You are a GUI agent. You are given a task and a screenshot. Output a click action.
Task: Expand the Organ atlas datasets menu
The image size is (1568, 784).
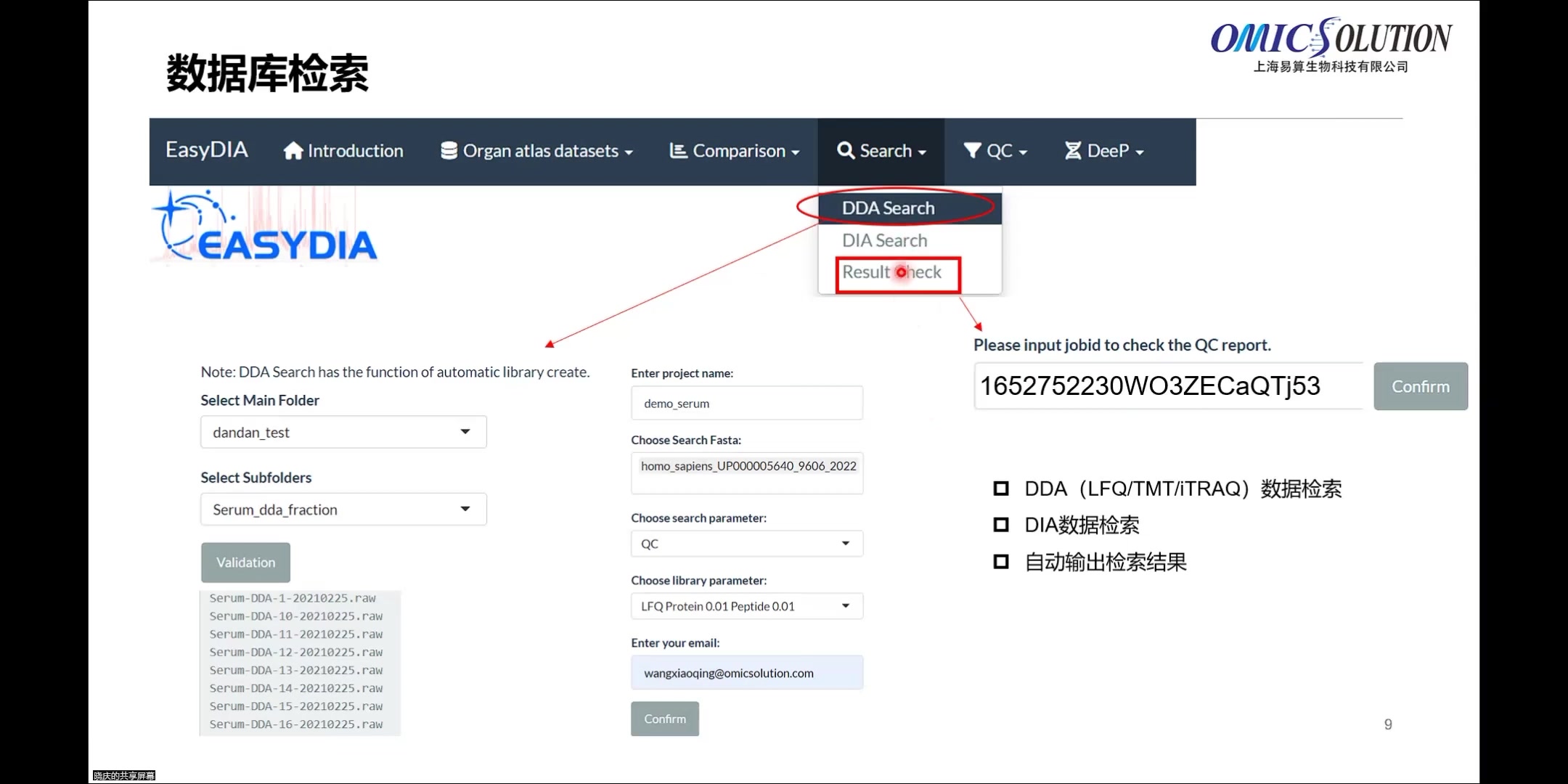pyautogui.click(x=537, y=151)
